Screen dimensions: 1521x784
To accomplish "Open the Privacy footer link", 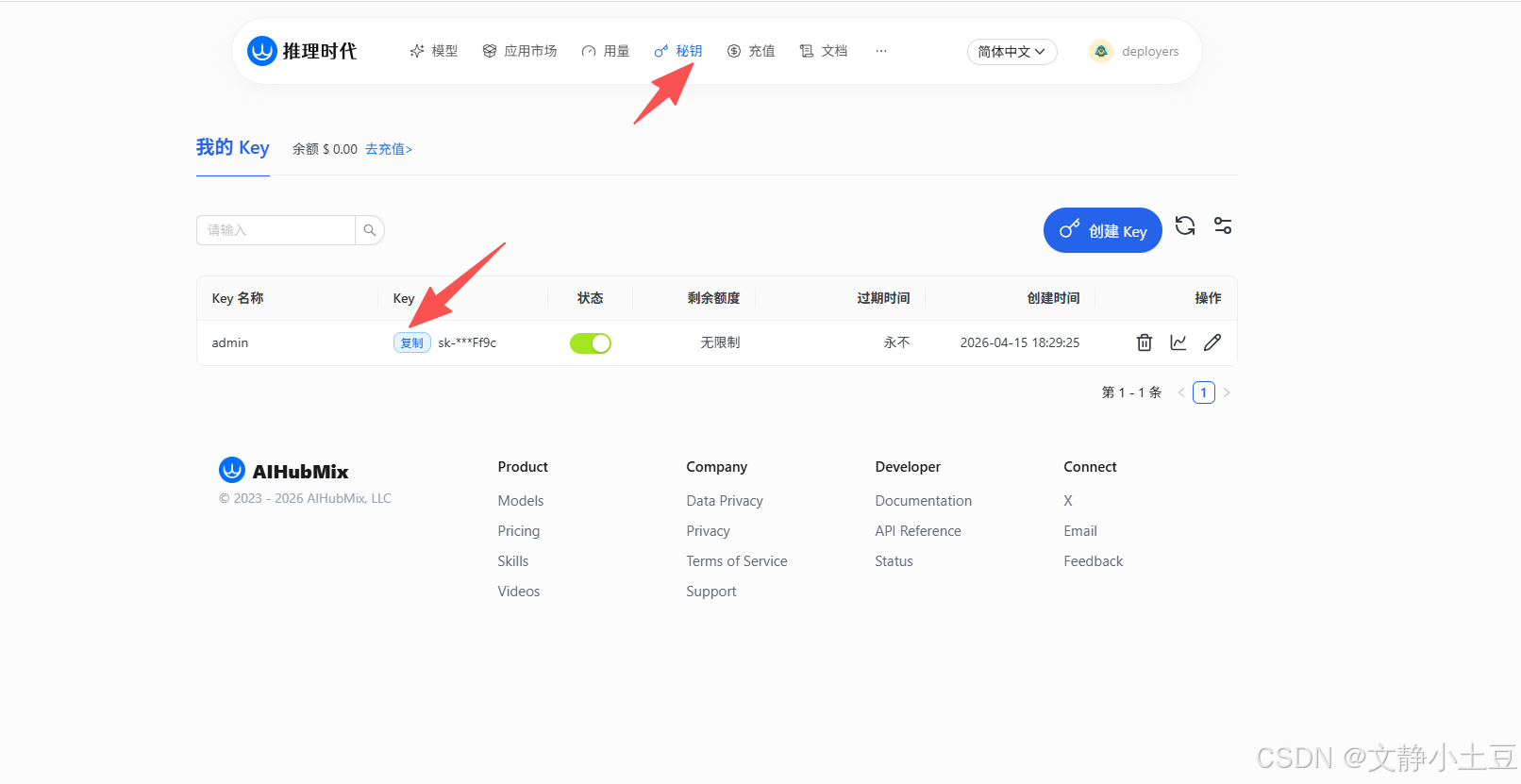I will [x=709, y=531].
